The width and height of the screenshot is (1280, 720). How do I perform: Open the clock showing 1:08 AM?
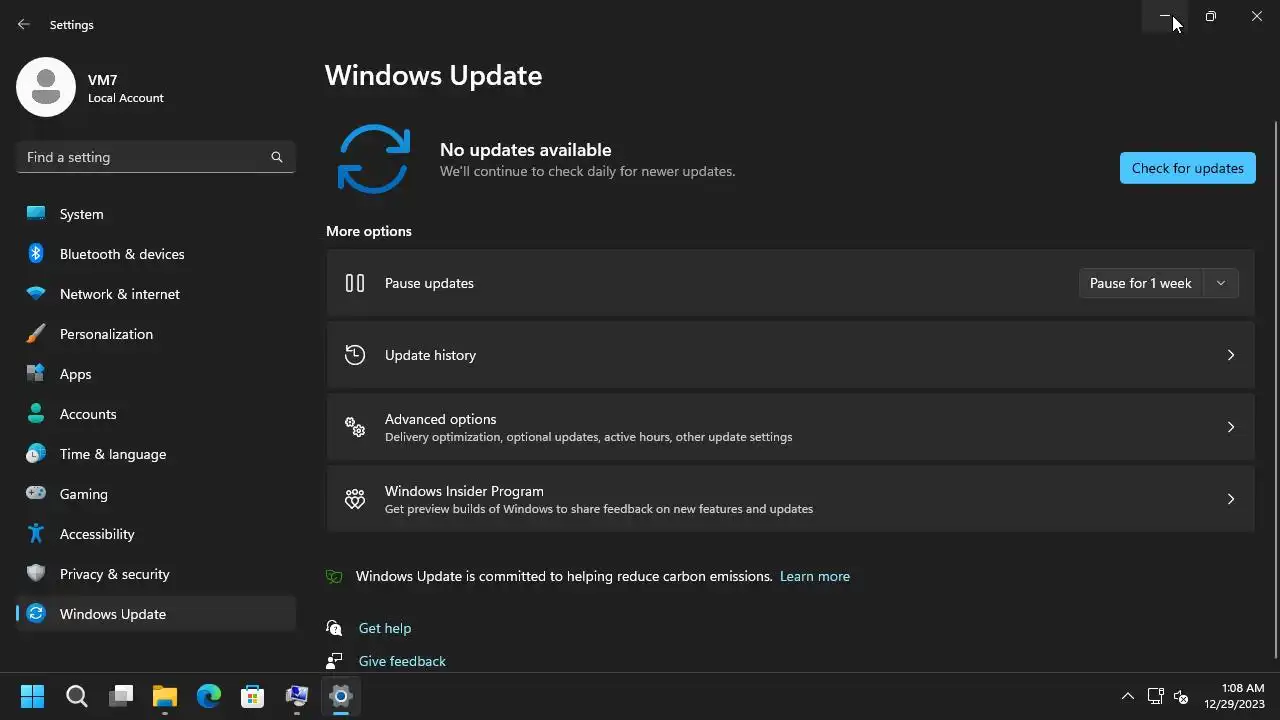point(1234,696)
